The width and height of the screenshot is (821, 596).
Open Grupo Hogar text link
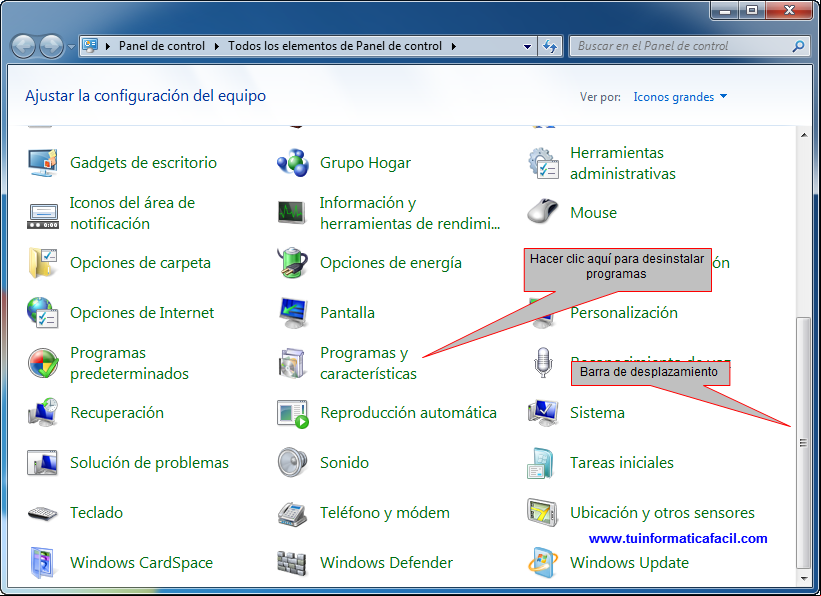tap(365, 163)
